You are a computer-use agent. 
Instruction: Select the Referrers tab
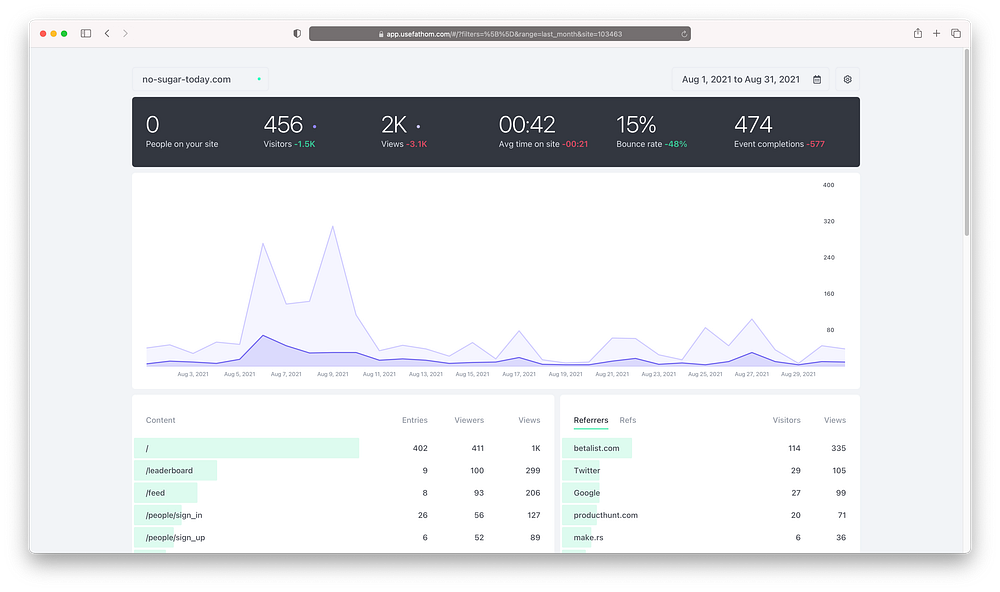pos(591,420)
